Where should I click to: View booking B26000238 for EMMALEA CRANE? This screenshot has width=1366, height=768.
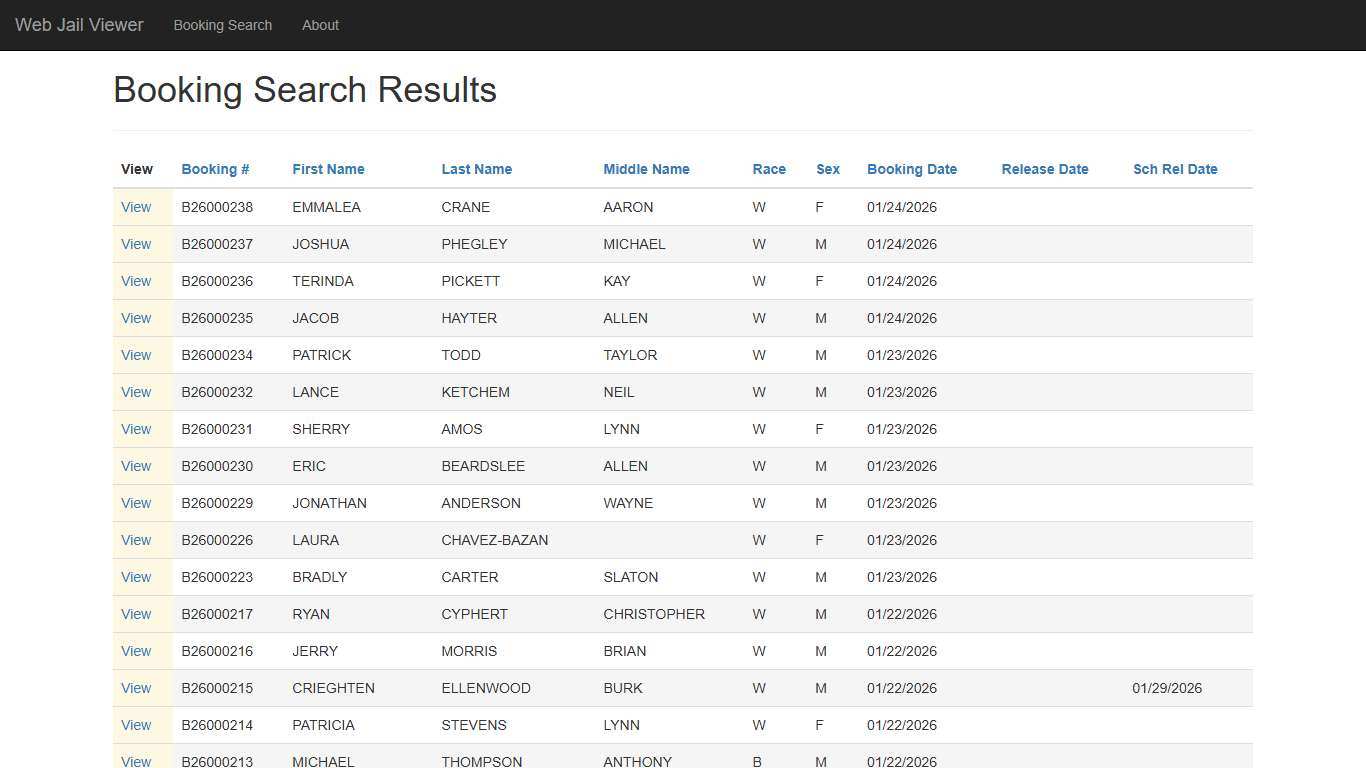[x=136, y=207]
